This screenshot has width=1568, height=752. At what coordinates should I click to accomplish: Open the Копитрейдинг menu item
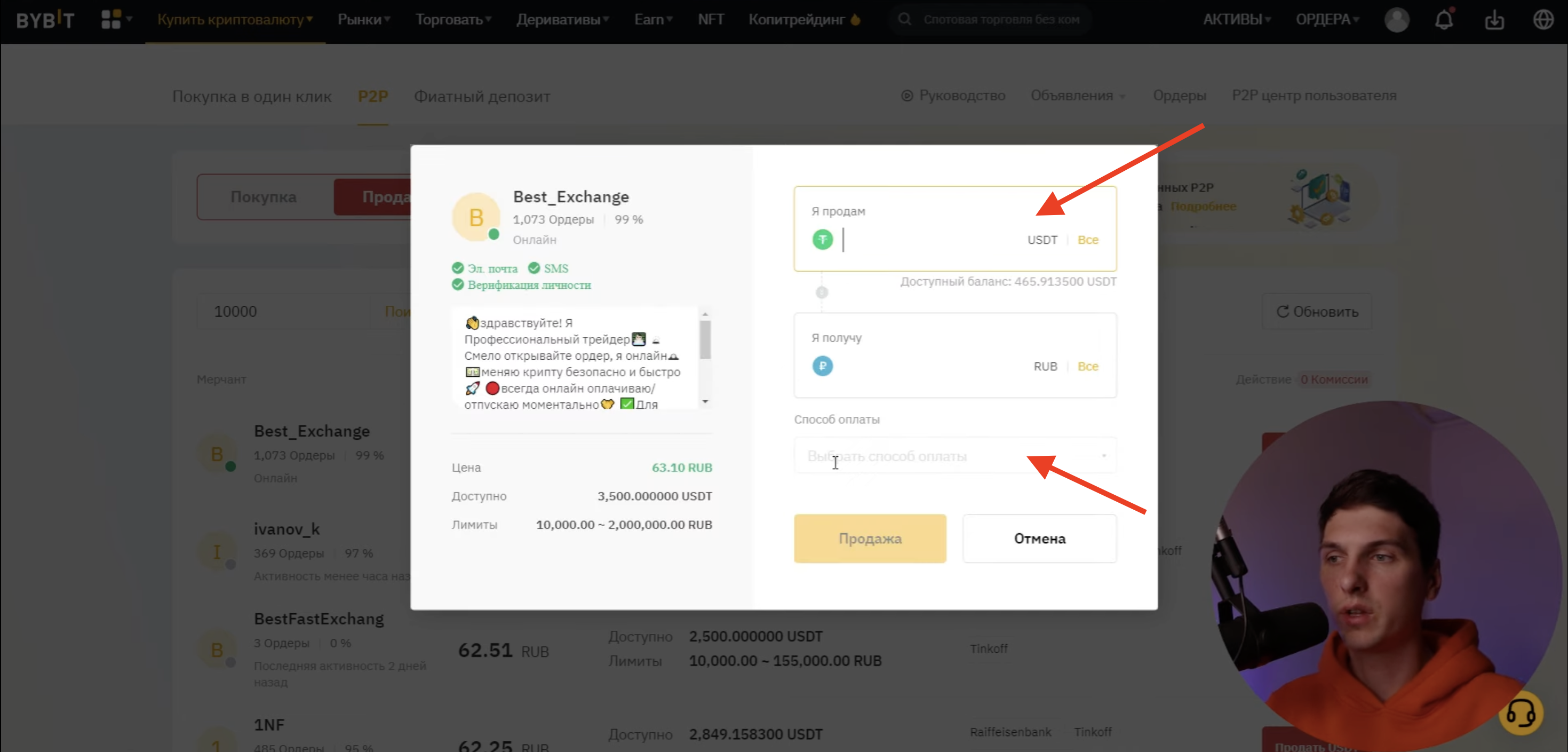804,20
